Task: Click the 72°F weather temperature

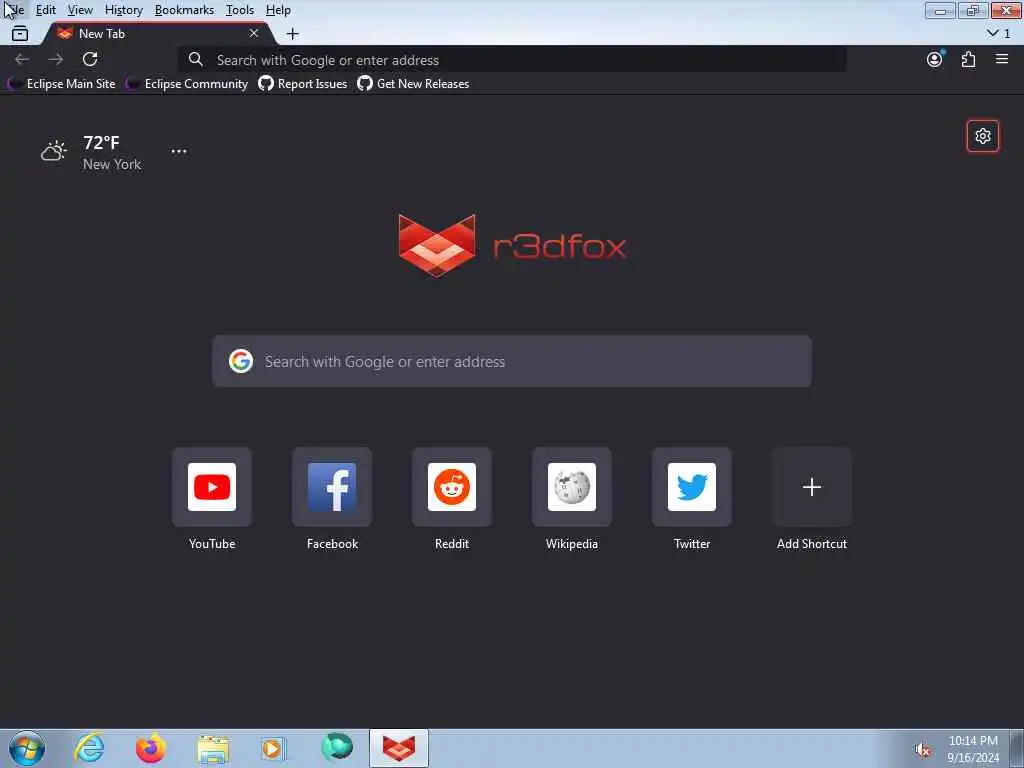Action: [x=101, y=142]
